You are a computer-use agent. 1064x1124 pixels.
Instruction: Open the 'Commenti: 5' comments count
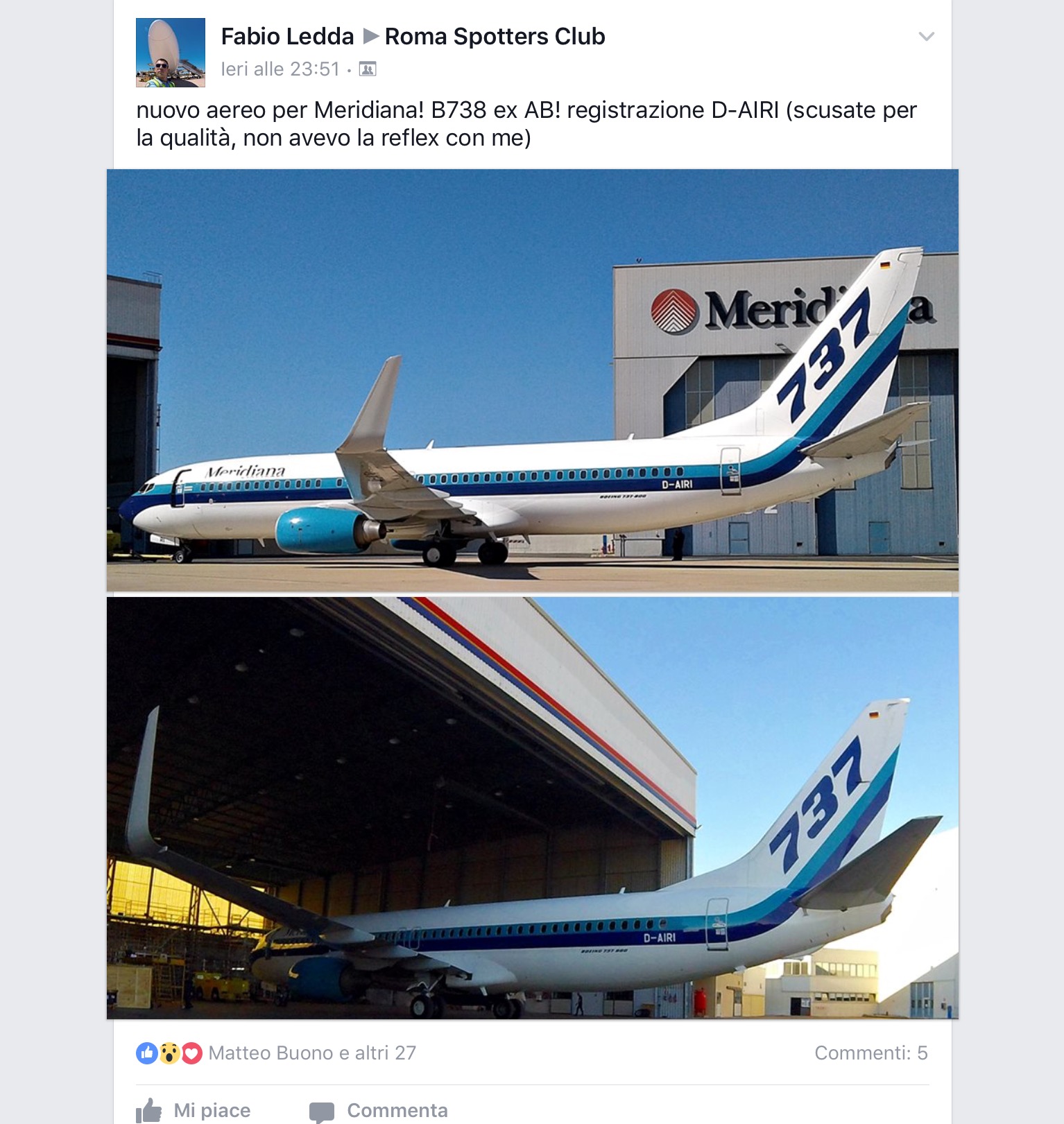(871, 1053)
